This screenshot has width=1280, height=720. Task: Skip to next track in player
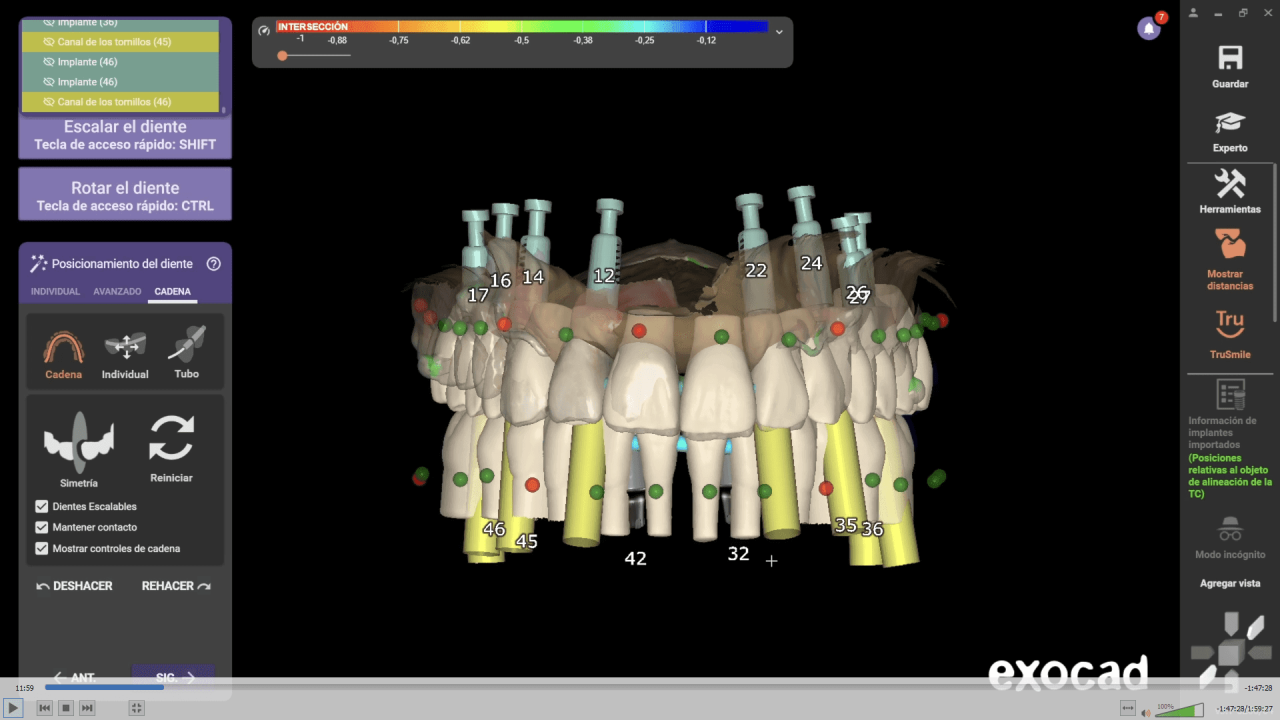point(87,708)
